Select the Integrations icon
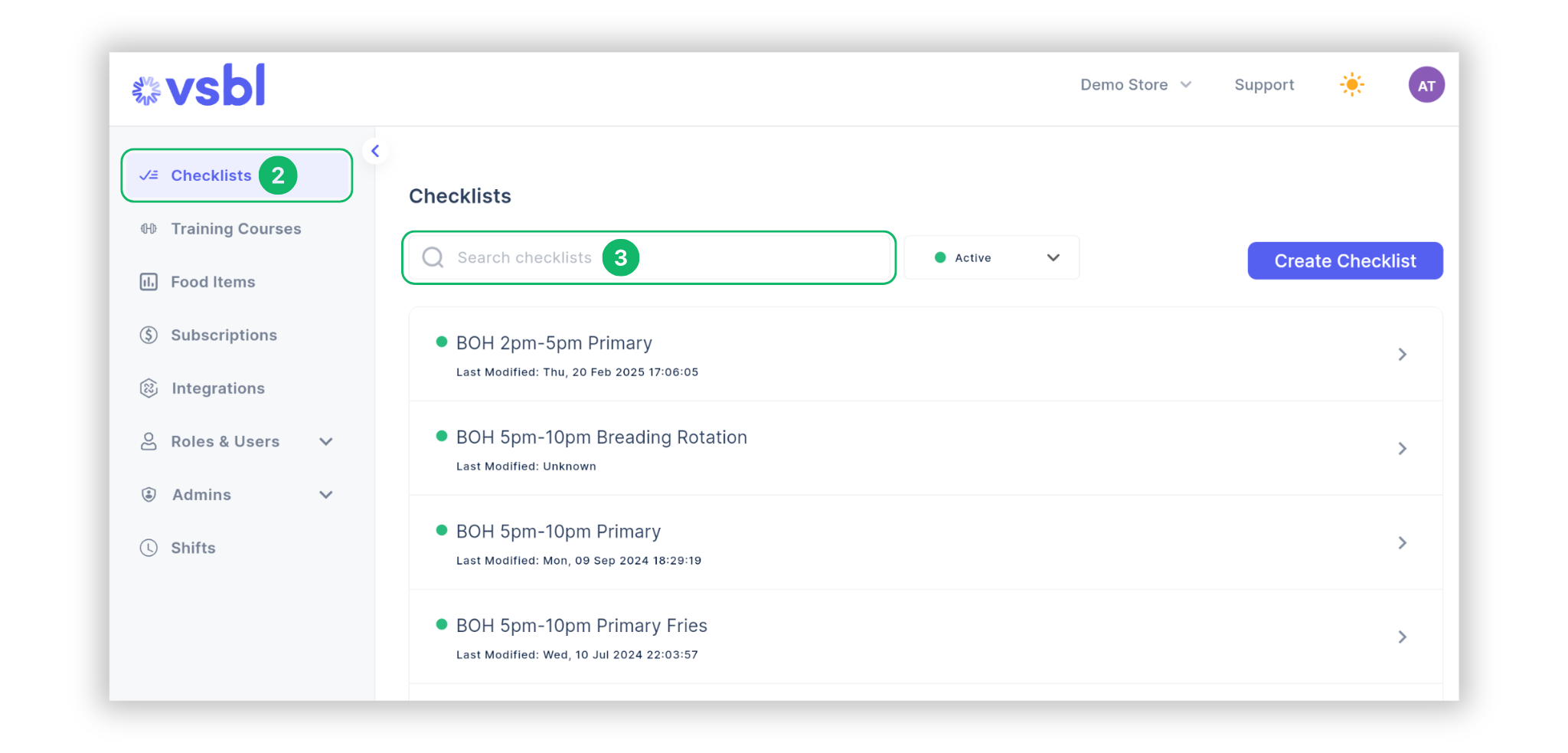Image resolution: width=1568 pixels, height=753 pixels. click(149, 388)
